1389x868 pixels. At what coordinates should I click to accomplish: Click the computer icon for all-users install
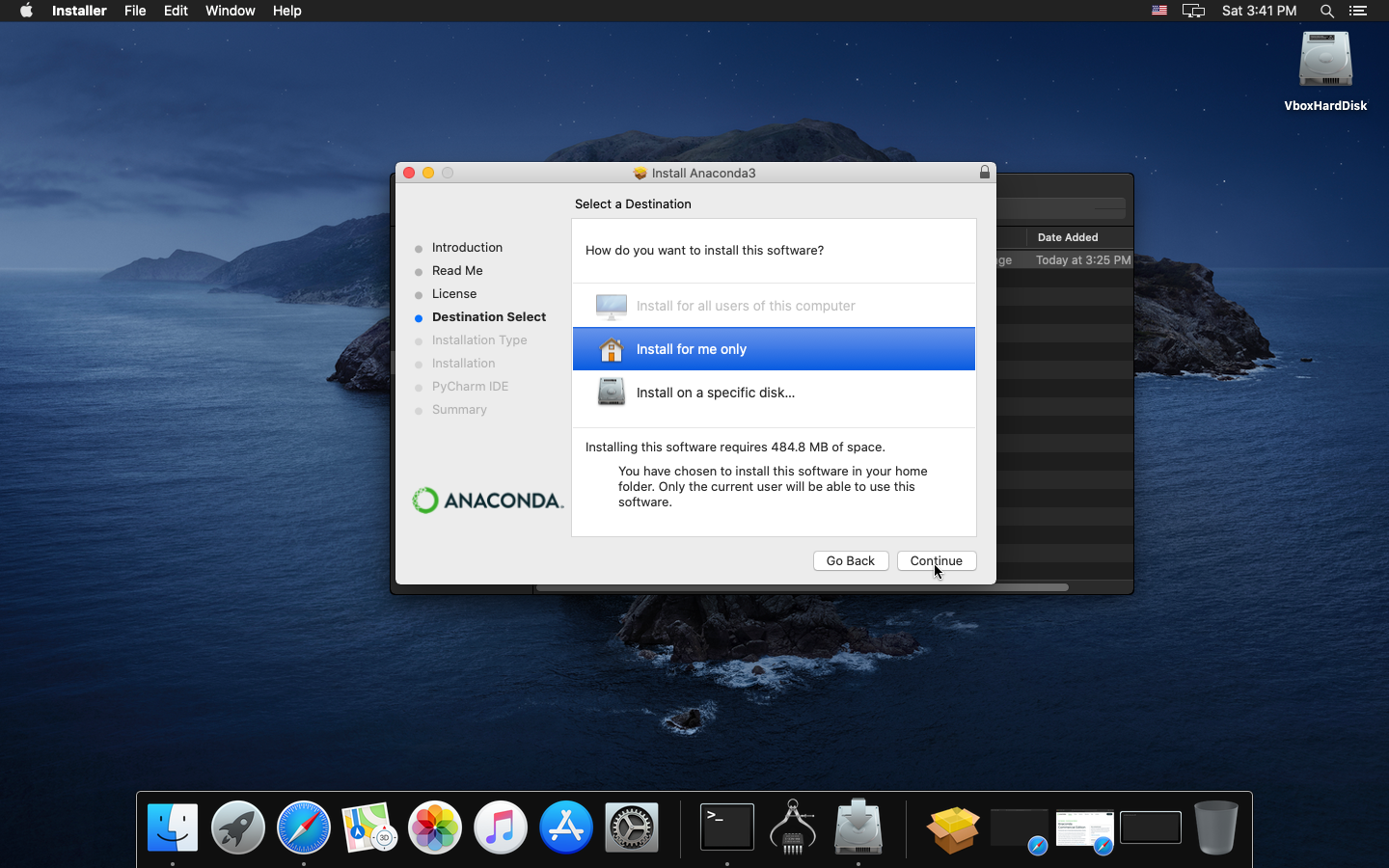point(612,306)
